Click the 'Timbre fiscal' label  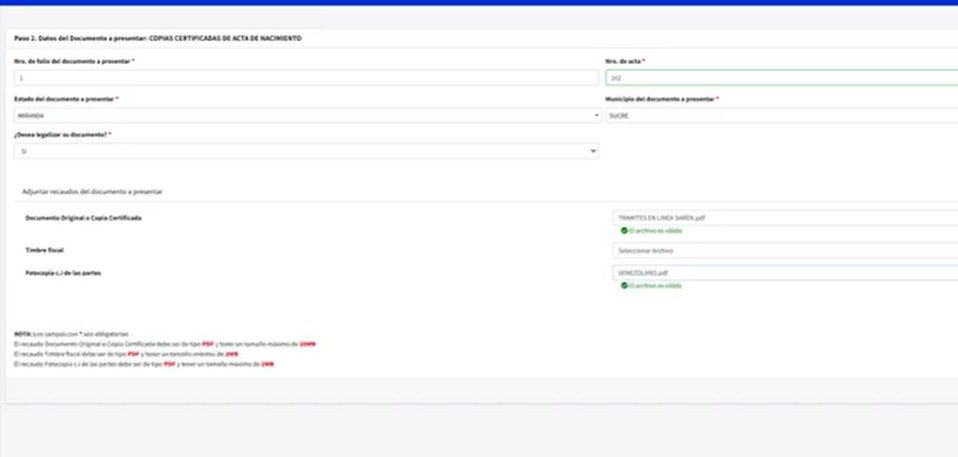click(x=44, y=250)
